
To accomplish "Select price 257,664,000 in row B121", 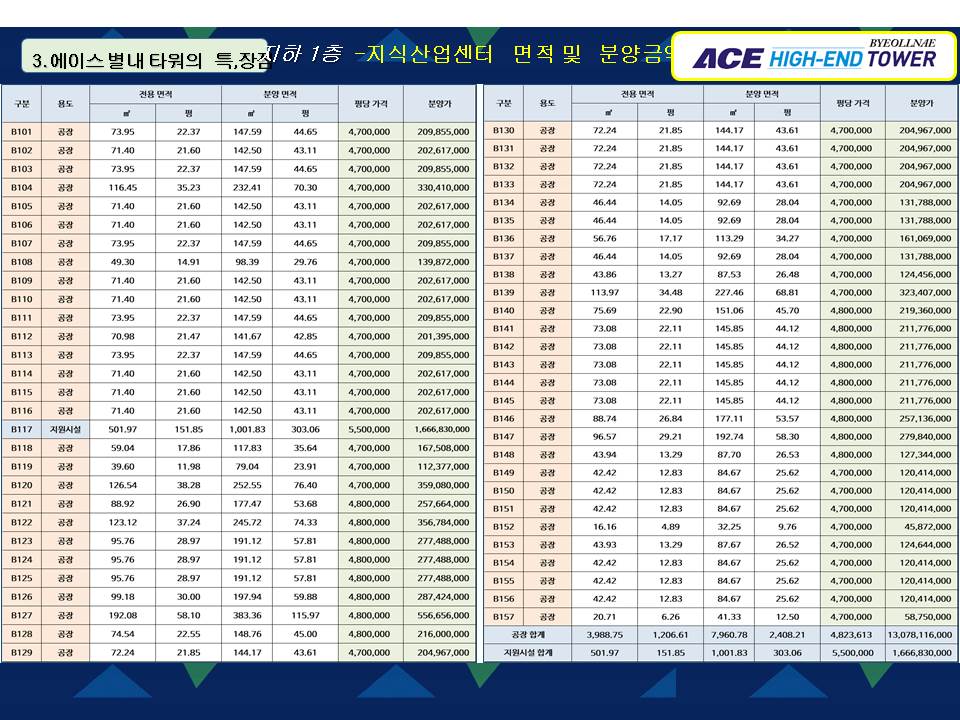I will click(443, 504).
